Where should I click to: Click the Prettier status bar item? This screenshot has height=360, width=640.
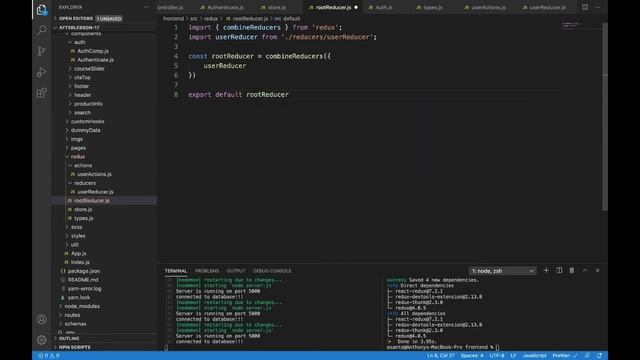(565, 356)
